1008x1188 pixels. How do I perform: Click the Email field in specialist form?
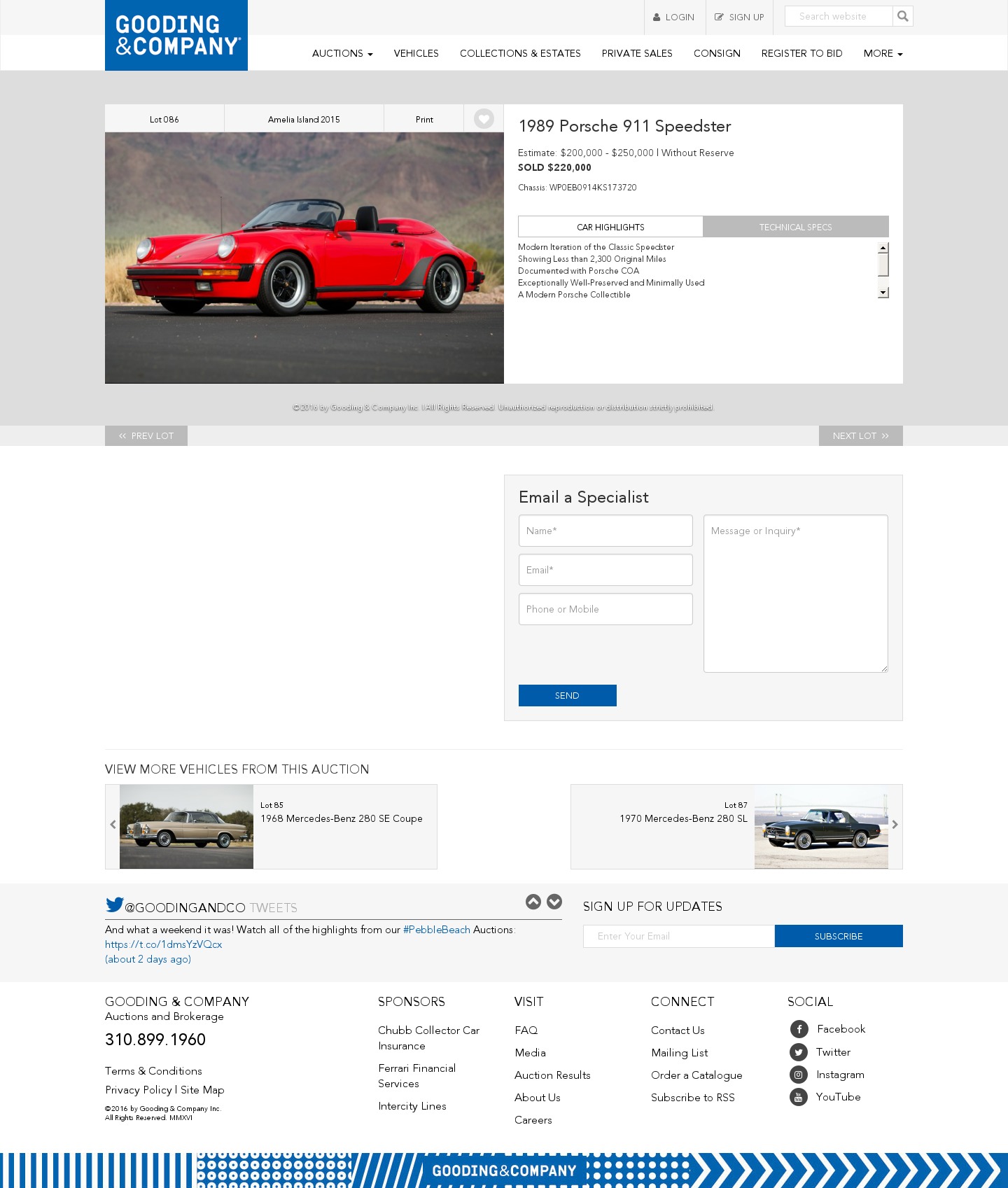(605, 570)
